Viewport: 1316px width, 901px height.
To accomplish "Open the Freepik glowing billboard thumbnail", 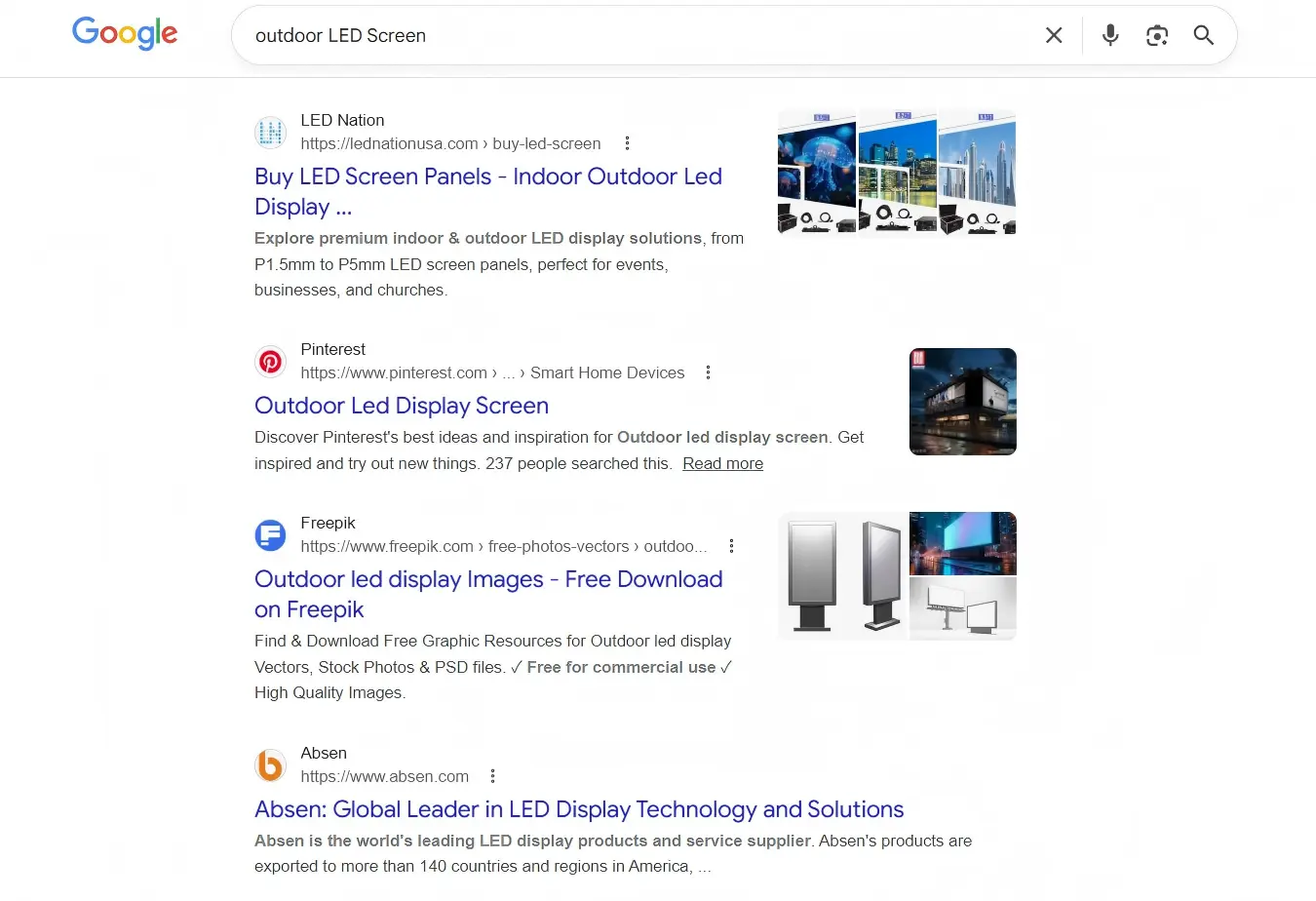I will (x=963, y=543).
